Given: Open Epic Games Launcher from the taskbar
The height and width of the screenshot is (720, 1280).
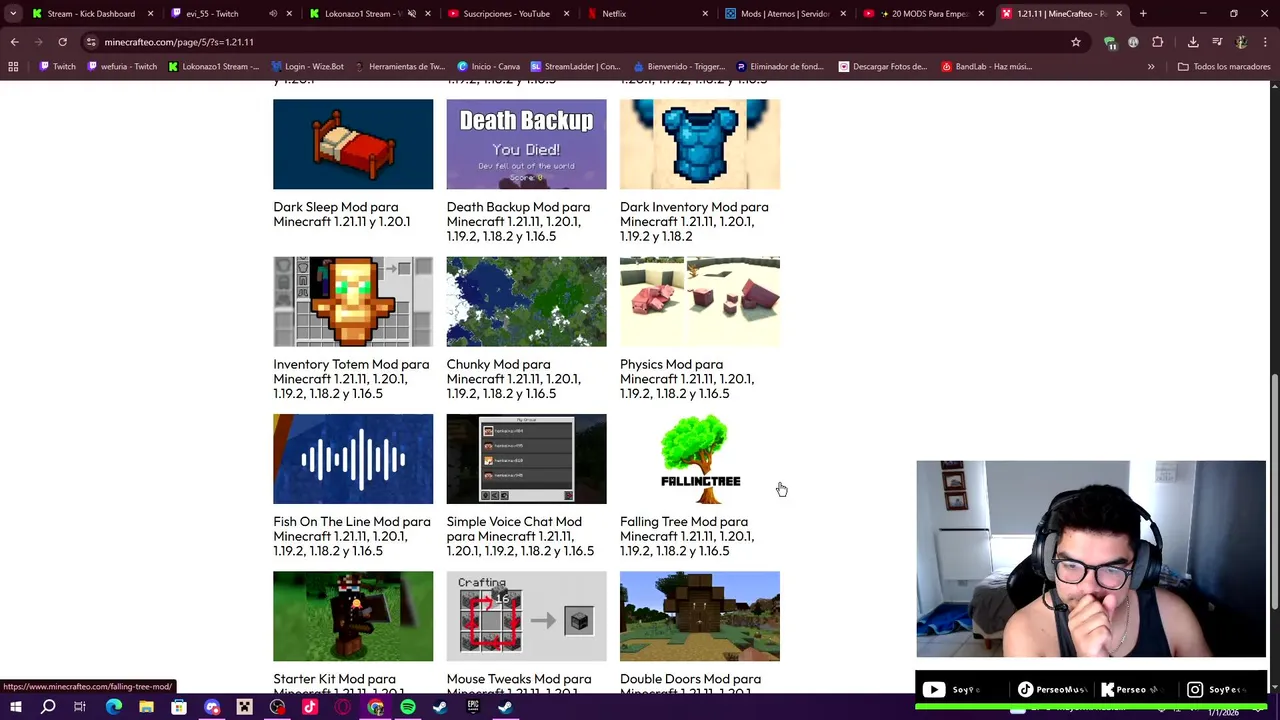Looking at the screenshot, I should 473,707.
